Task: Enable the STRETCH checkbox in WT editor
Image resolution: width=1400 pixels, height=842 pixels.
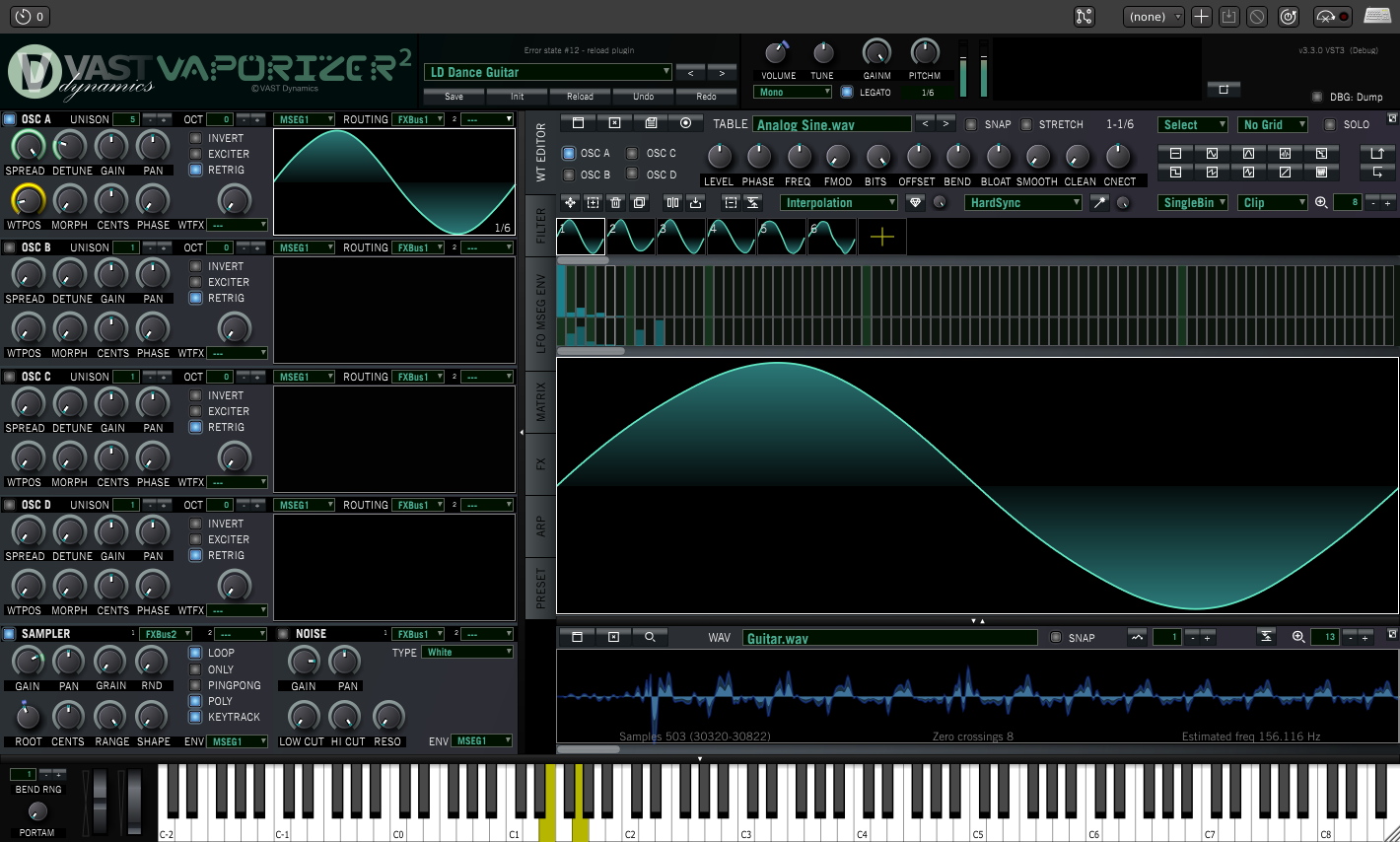Action: [1026, 124]
